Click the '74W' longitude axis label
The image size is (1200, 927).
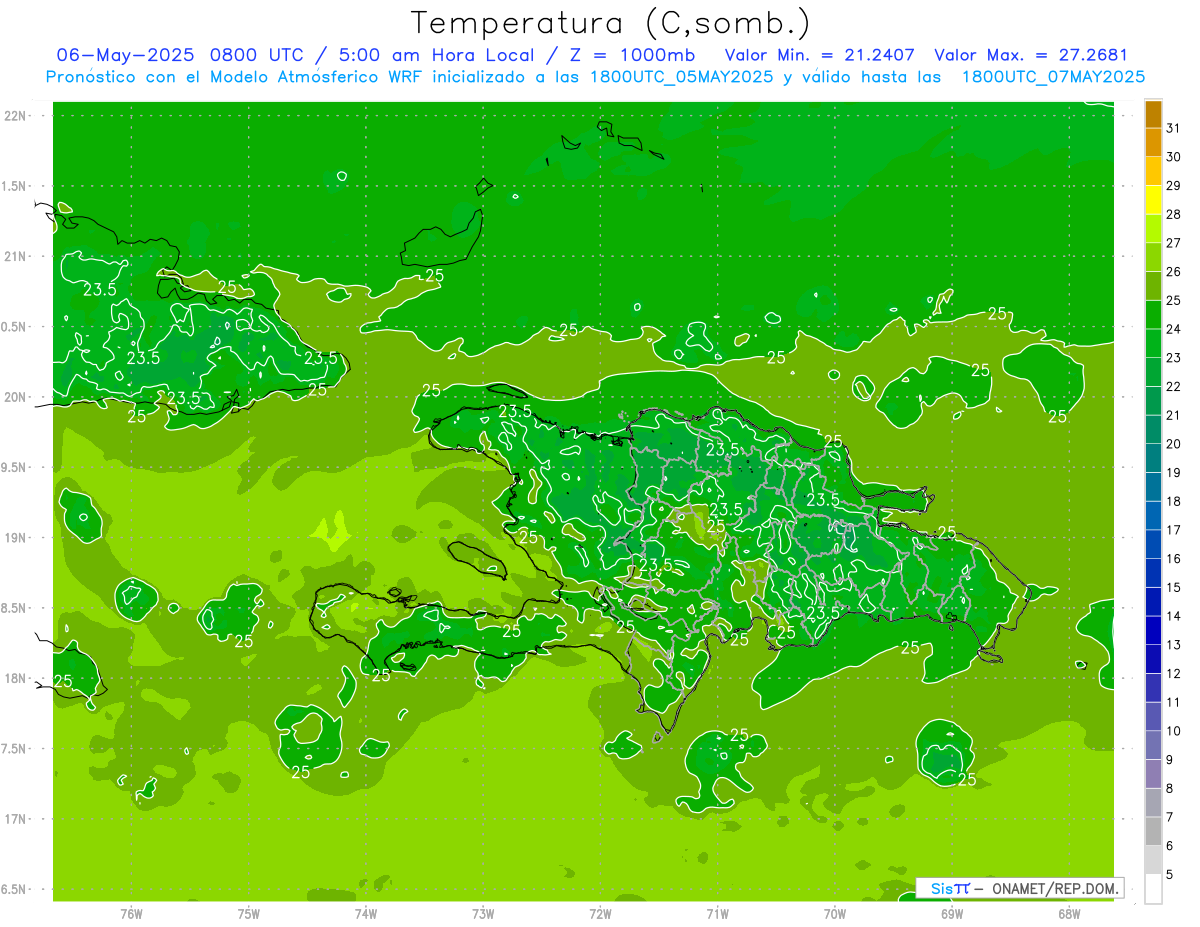366,913
